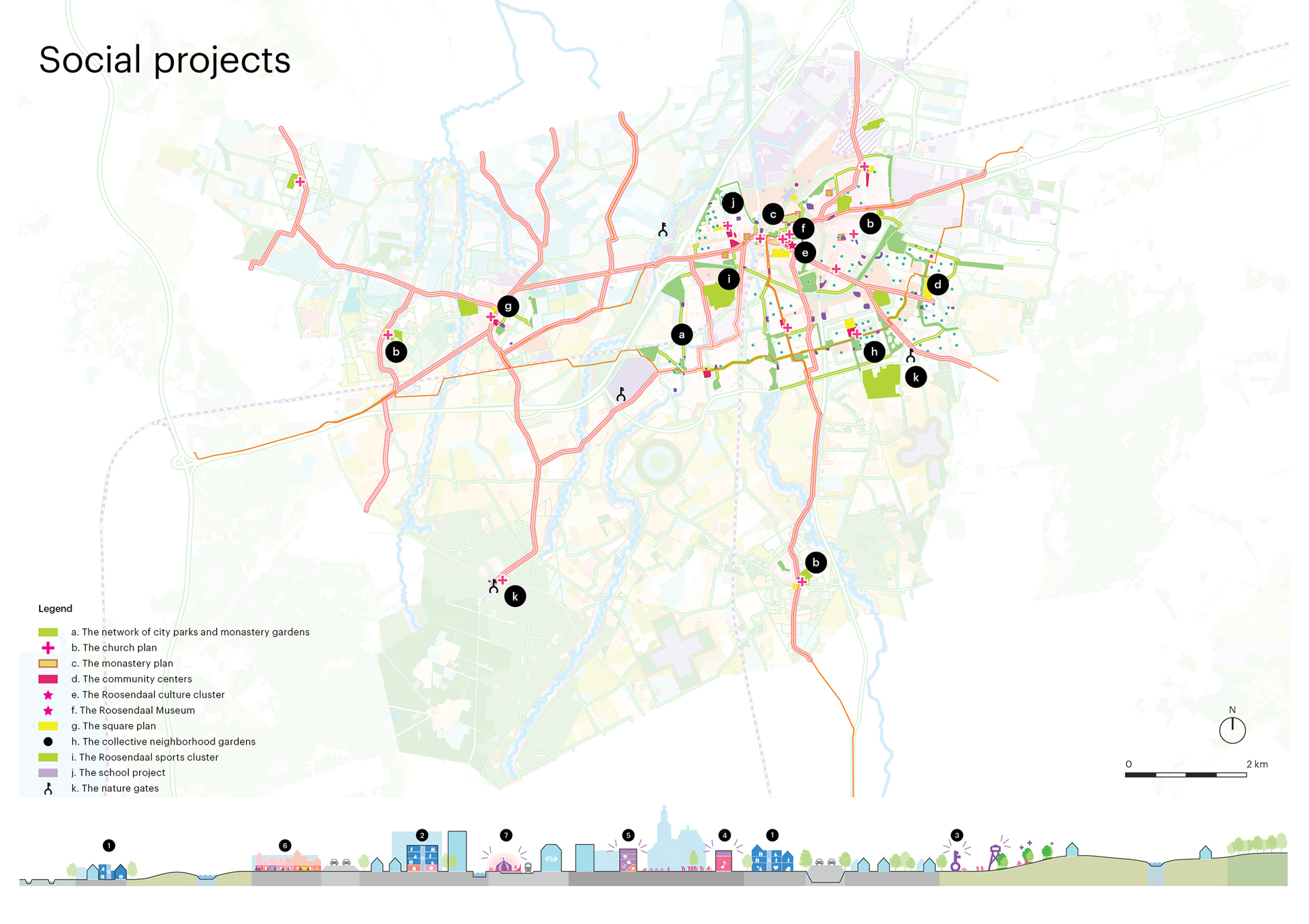Click the pink church cross on the far western map edge

(x=299, y=181)
